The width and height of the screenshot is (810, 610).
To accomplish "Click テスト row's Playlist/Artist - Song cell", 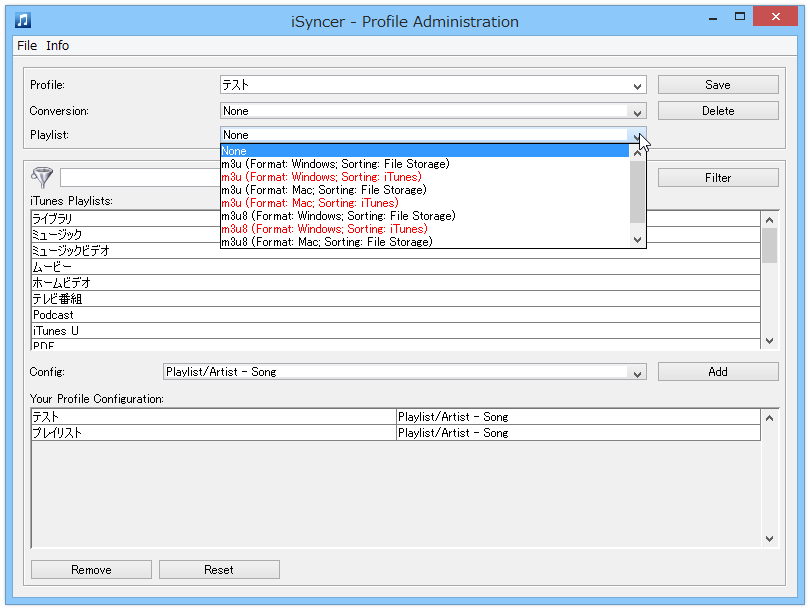I will pyautogui.click(x=579, y=417).
